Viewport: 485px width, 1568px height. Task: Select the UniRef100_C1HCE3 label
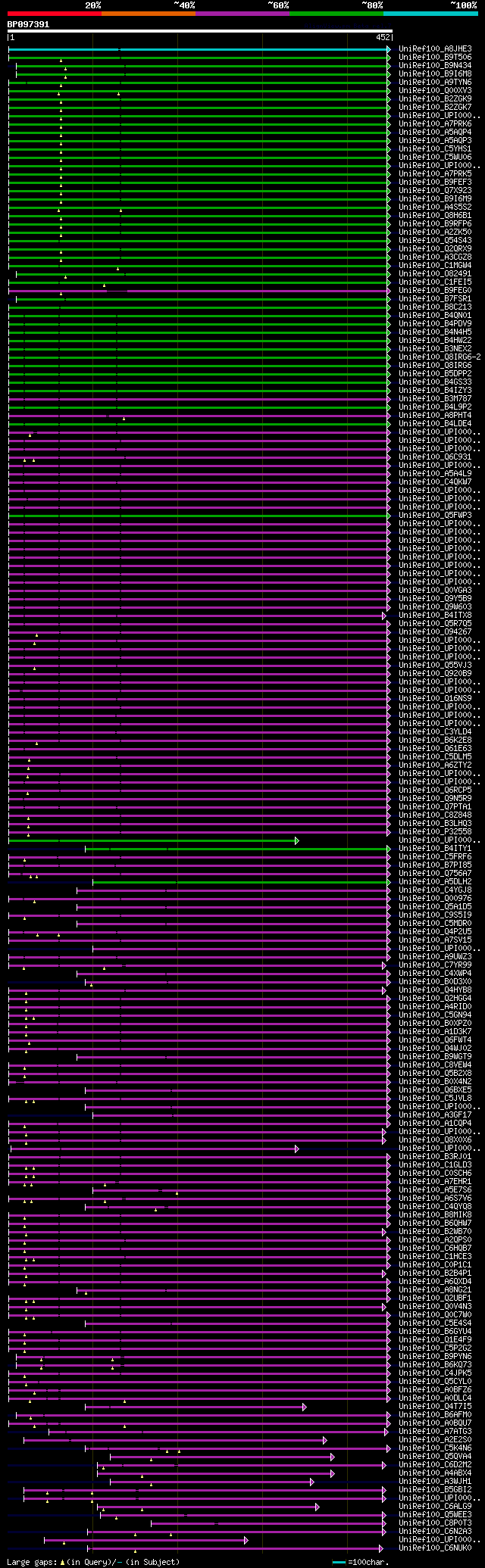[x=435, y=1257]
